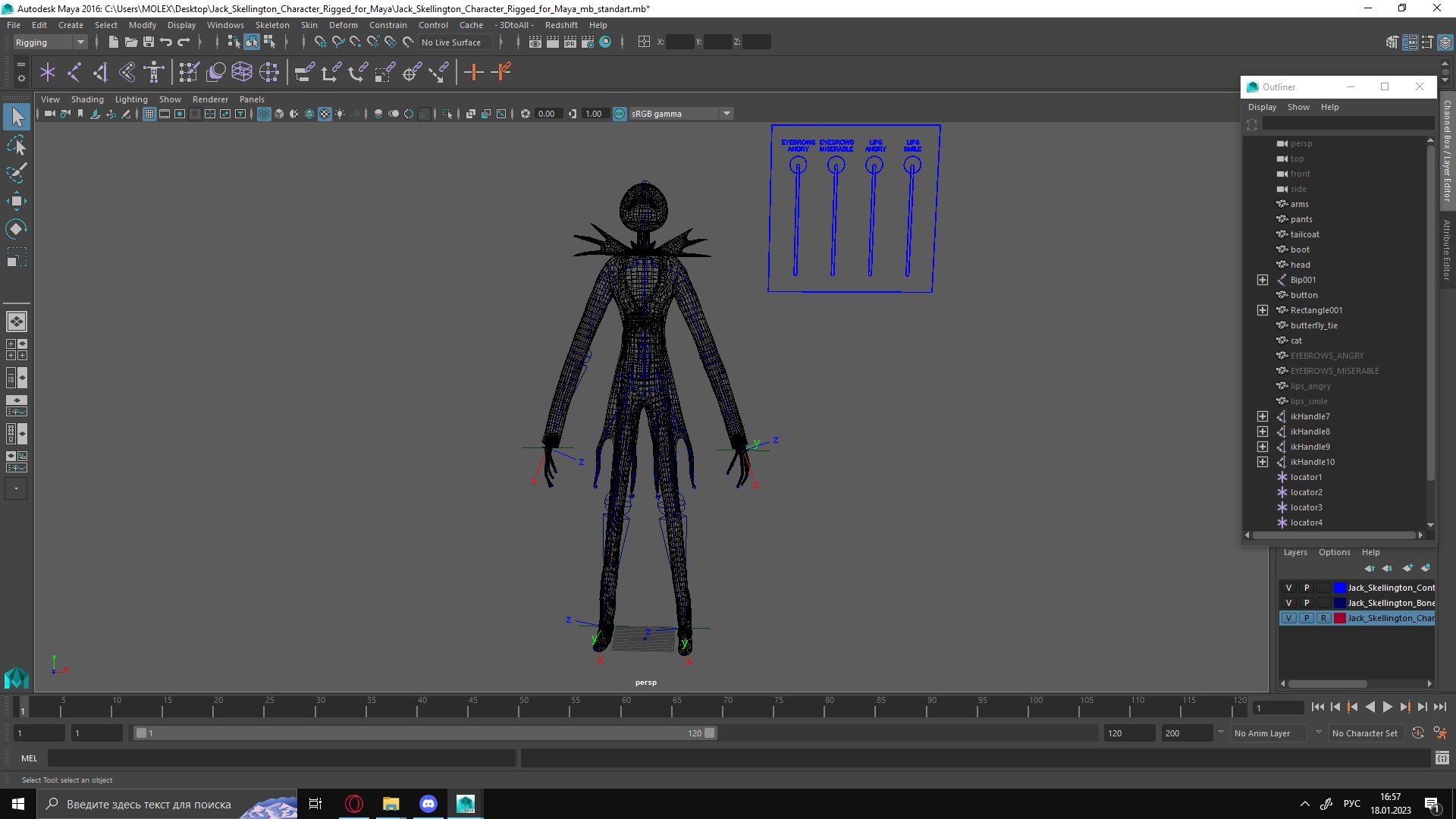Click the No Live Surface field
1456x819 pixels.
pyautogui.click(x=455, y=42)
